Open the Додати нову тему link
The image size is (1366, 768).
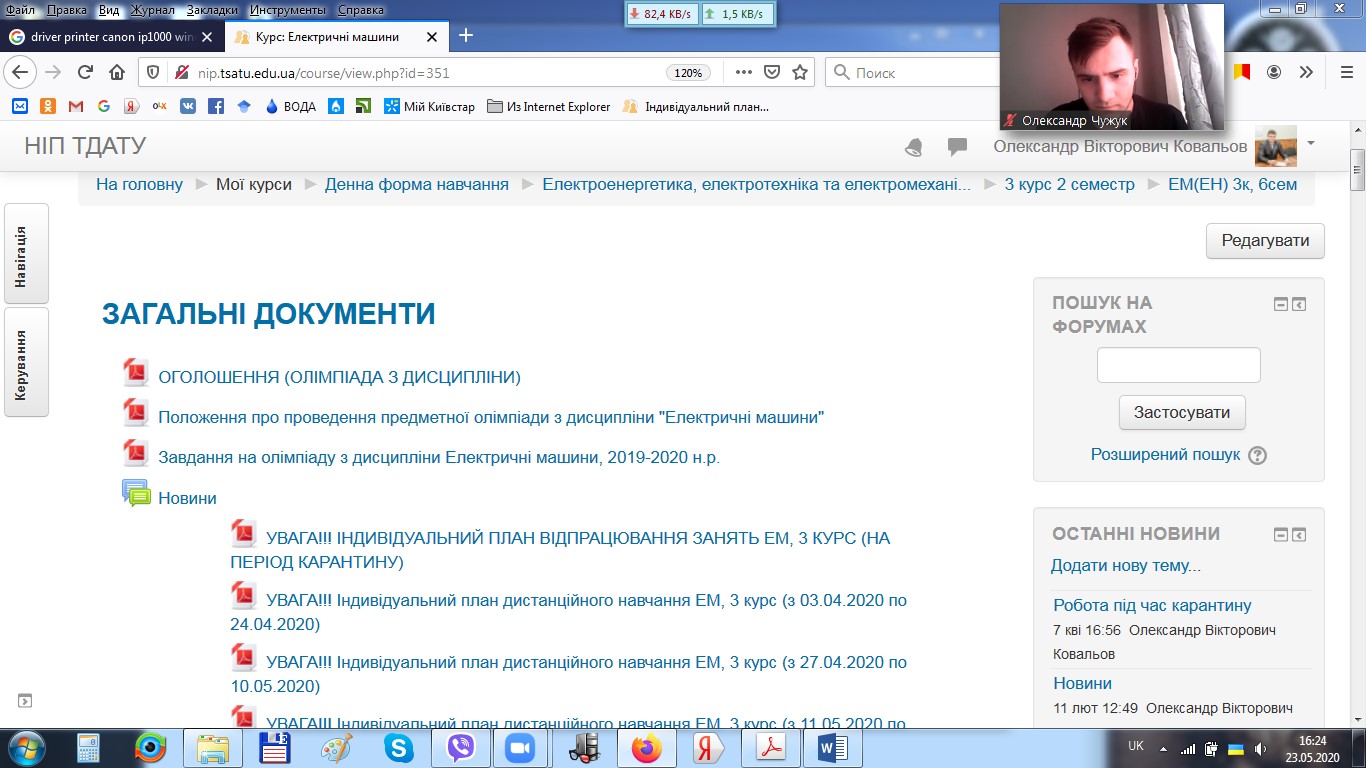pyautogui.click(x=1125, y=566)
